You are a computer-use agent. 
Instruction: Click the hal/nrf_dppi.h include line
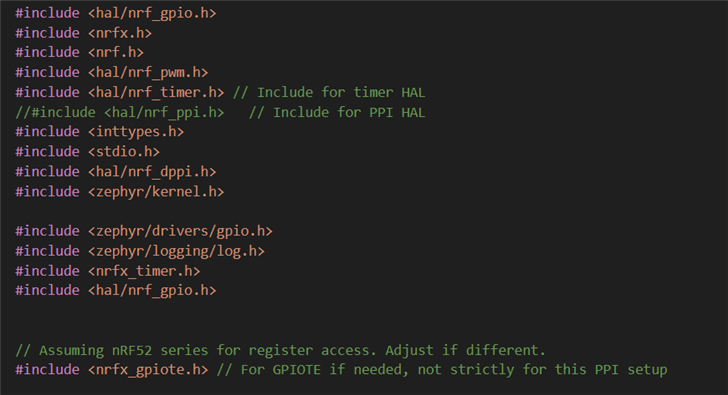[x=116, y=172]
